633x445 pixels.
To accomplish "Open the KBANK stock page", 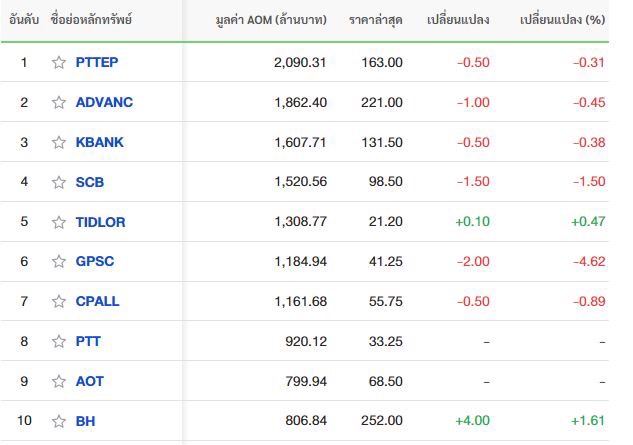I will coord(99,142).
